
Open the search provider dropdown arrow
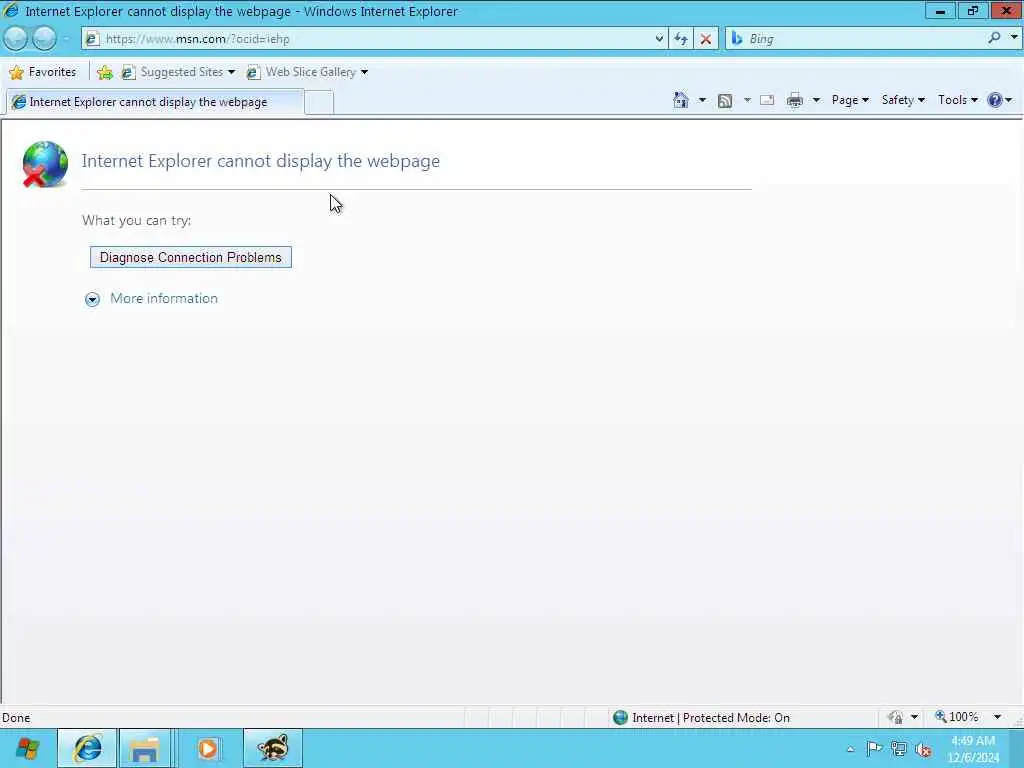click(1014, 37)
